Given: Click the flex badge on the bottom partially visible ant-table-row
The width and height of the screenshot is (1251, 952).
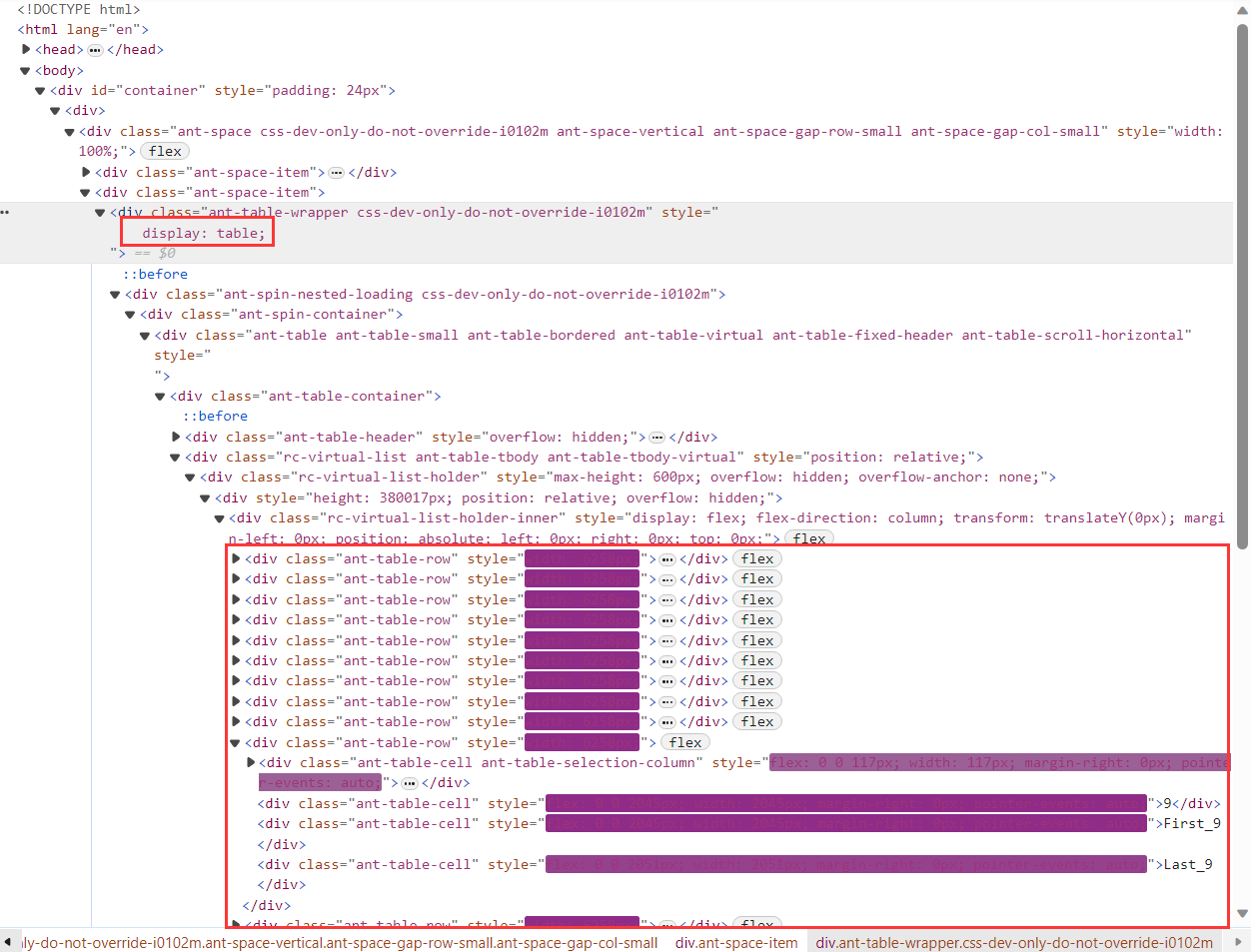Looking at the screenshot, I should click(756, 924).
